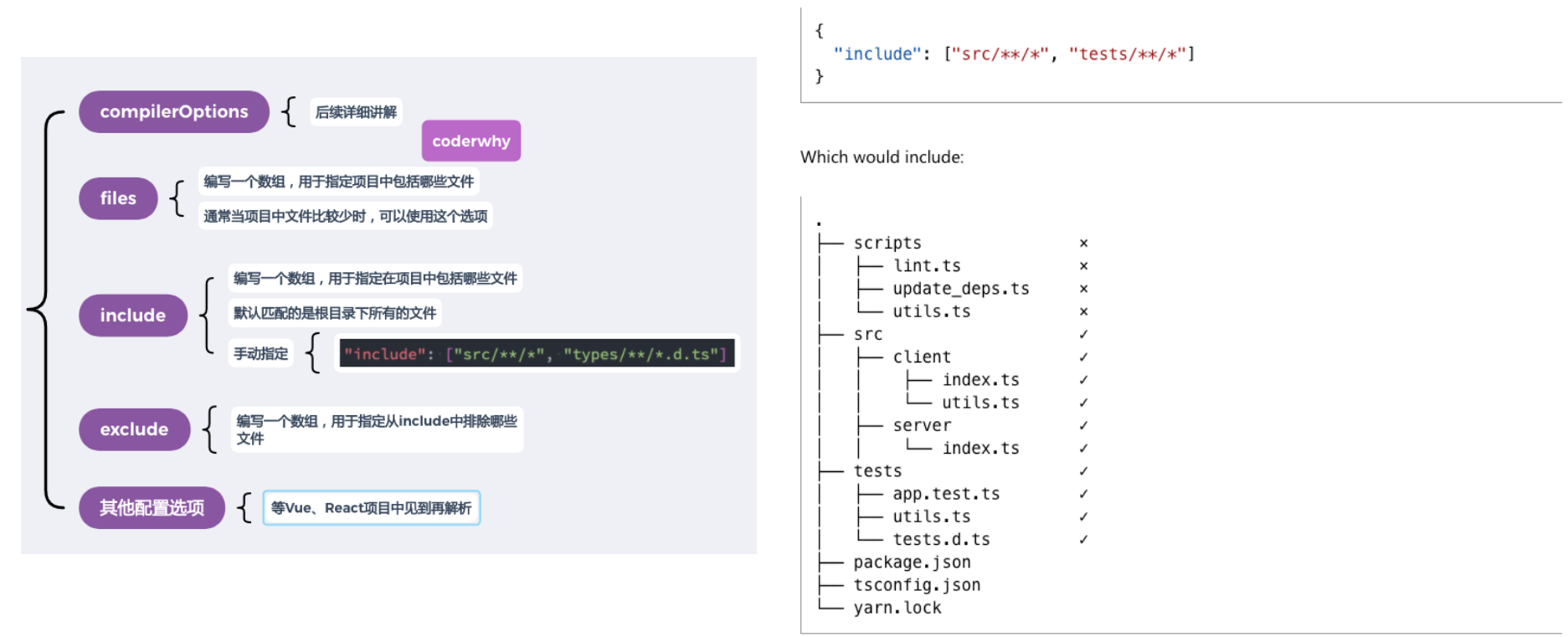Select the purple files node

pyautogui.click(x=118, y=198)
